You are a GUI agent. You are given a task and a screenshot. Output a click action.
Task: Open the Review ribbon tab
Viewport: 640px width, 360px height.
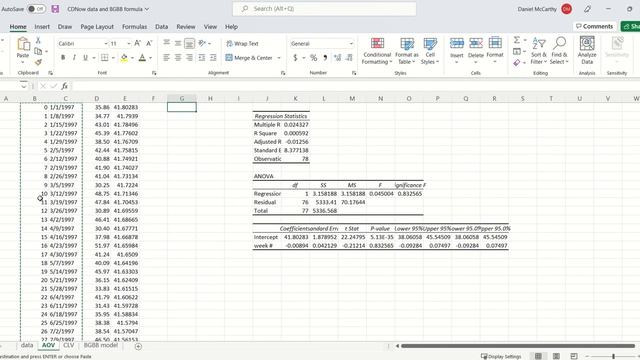click(x=186, y=27)
